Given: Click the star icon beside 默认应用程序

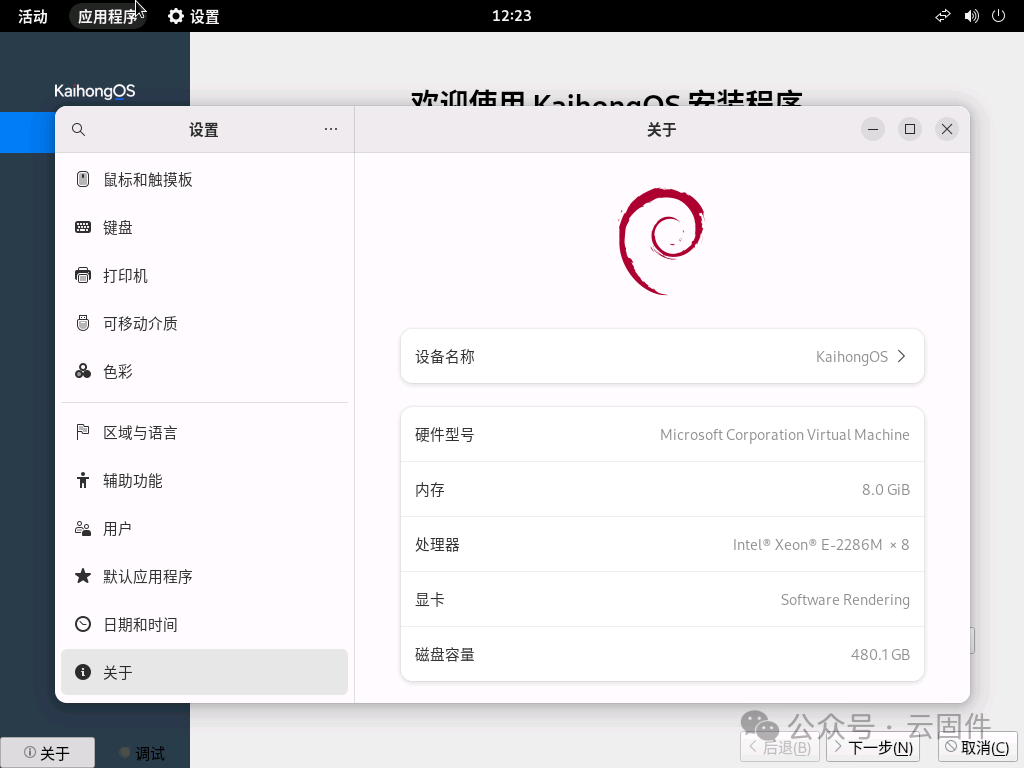Looking at the screenshot, I should coord(83,576).
